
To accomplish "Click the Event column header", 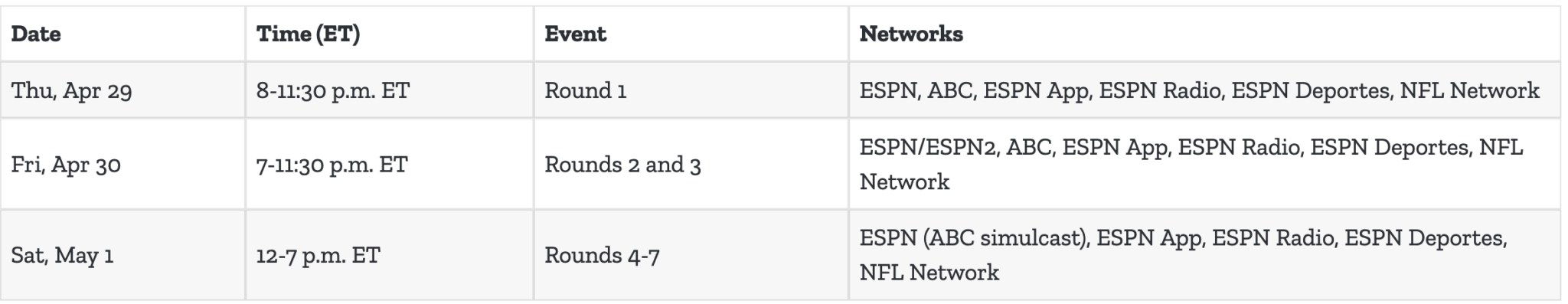I will coord(691,34).
